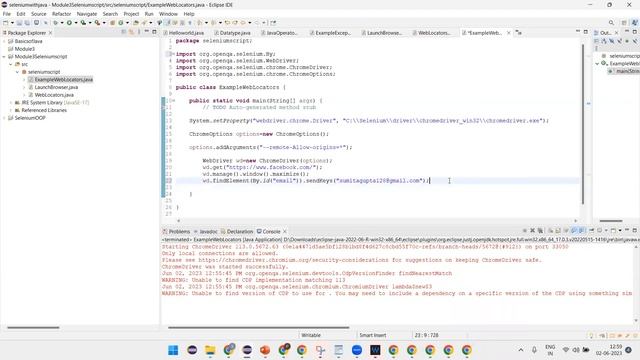
Task: Click the New Java Class icon
Action: click(x=120, y=23)
